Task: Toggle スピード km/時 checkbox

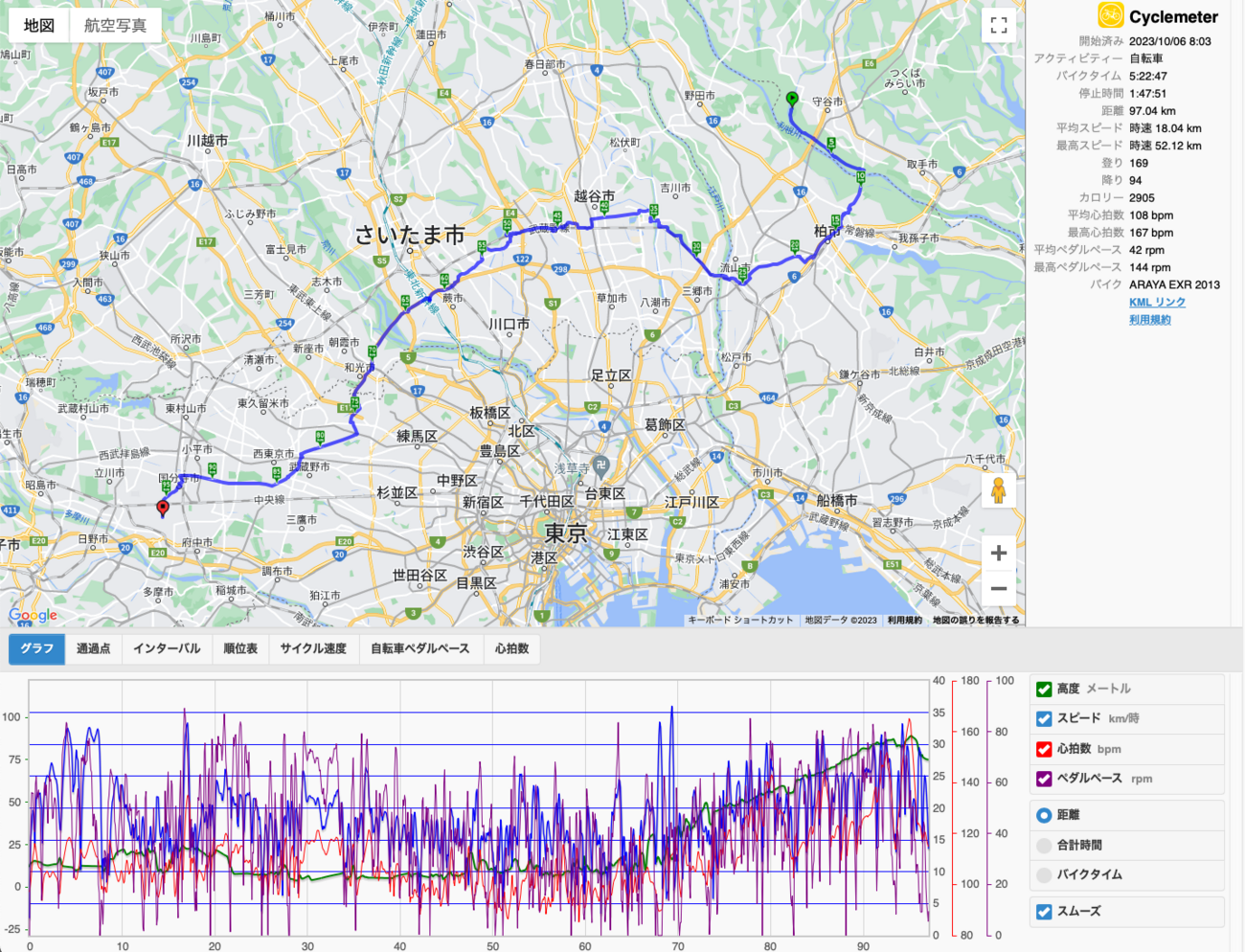Action: click(x=1044, y=718)
